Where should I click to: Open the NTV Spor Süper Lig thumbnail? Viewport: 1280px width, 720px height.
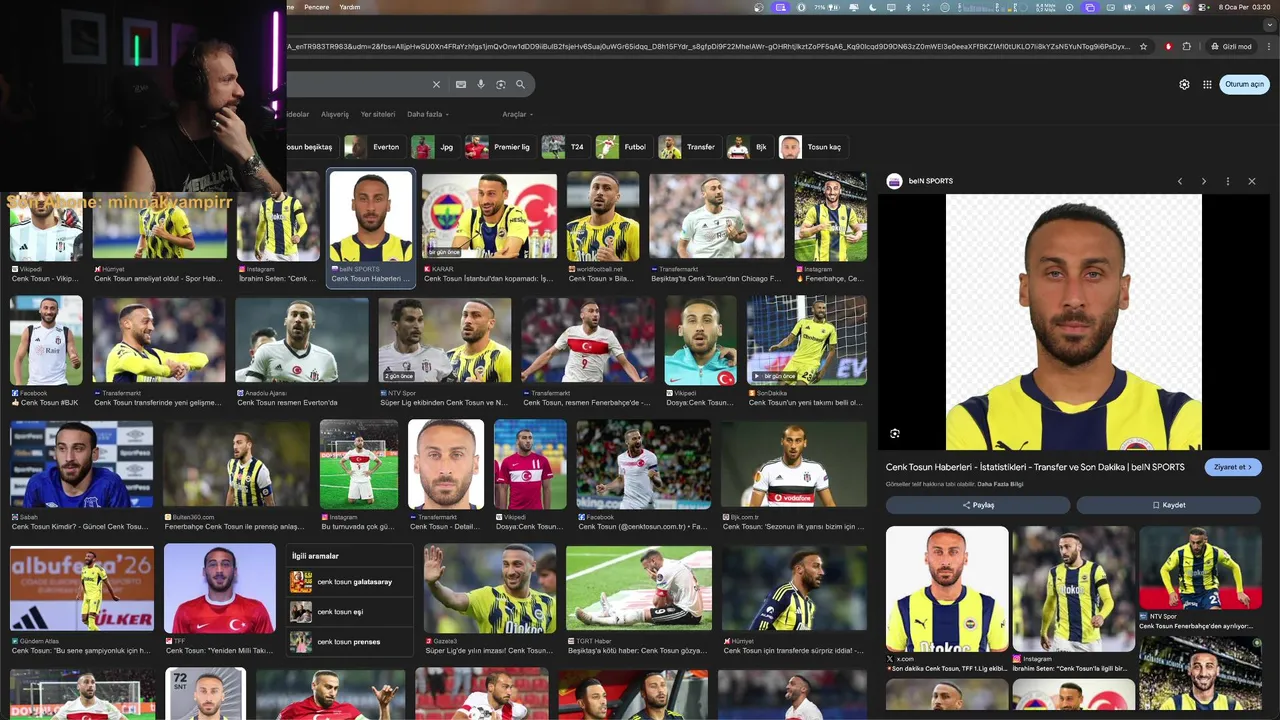[445, 341]
